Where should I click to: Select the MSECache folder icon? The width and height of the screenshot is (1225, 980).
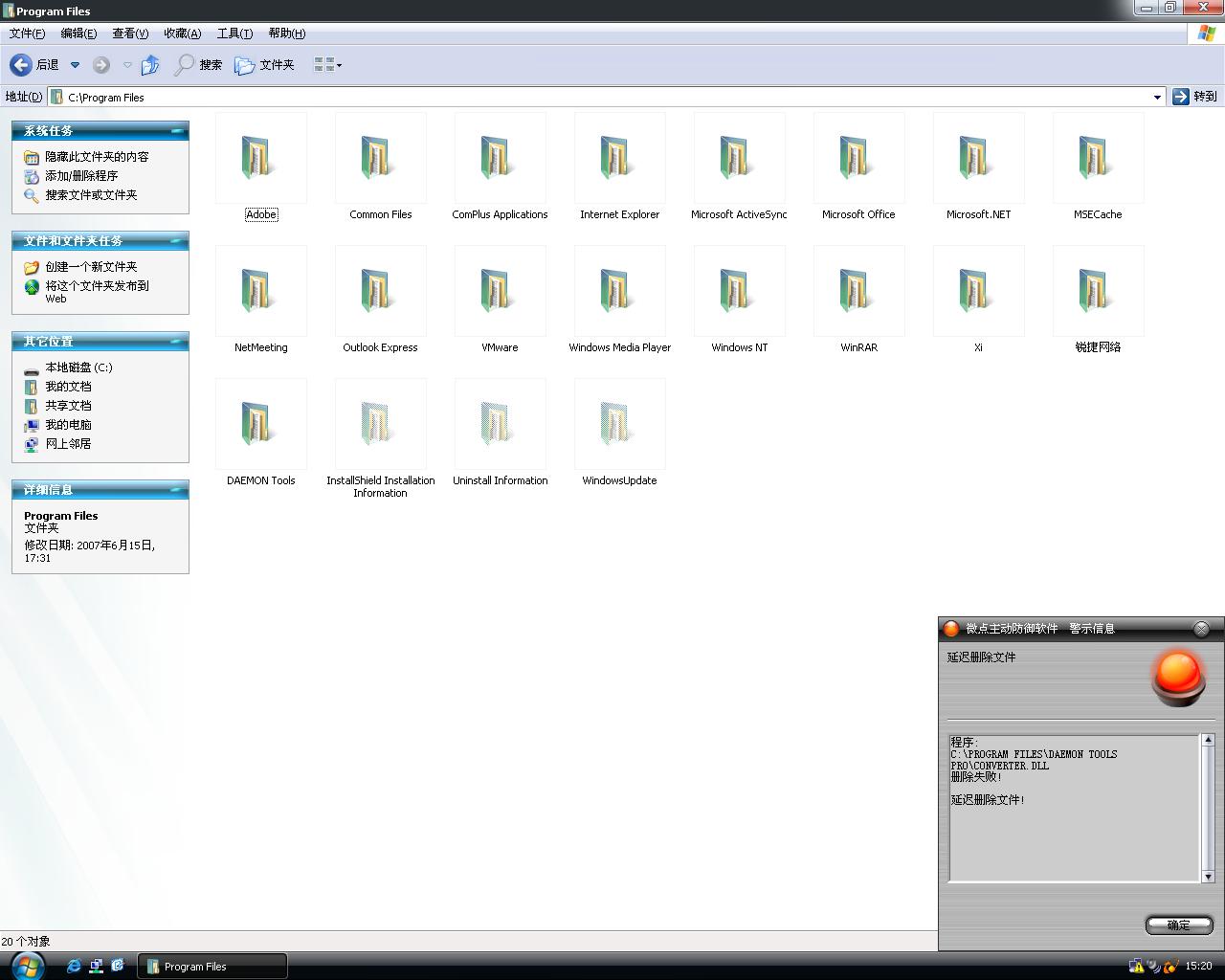1098,158
